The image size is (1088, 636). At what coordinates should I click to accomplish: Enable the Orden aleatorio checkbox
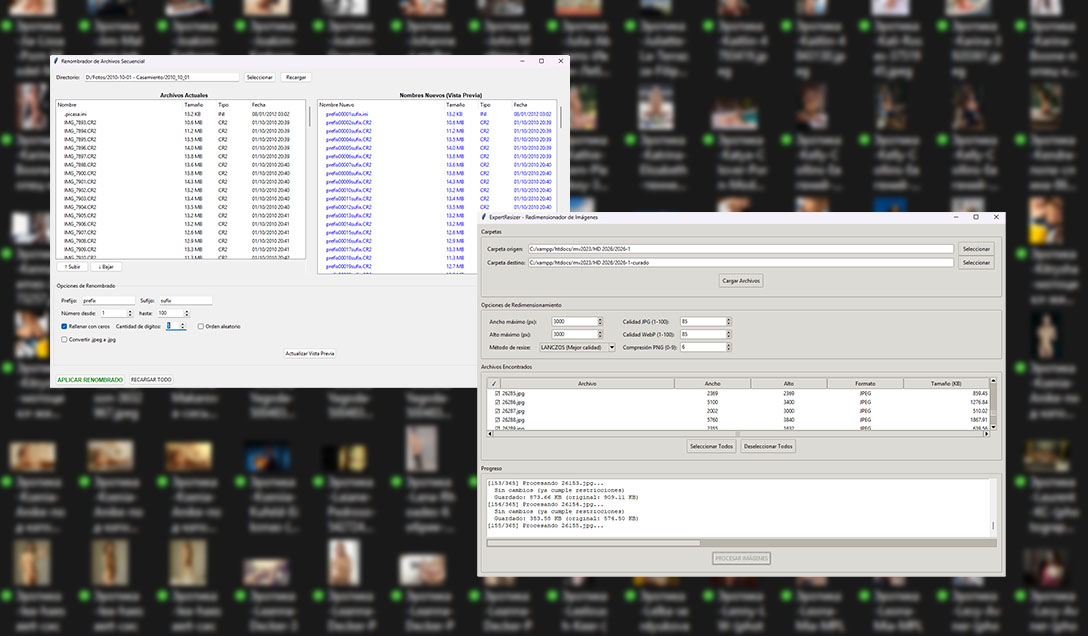pos(200,326)
